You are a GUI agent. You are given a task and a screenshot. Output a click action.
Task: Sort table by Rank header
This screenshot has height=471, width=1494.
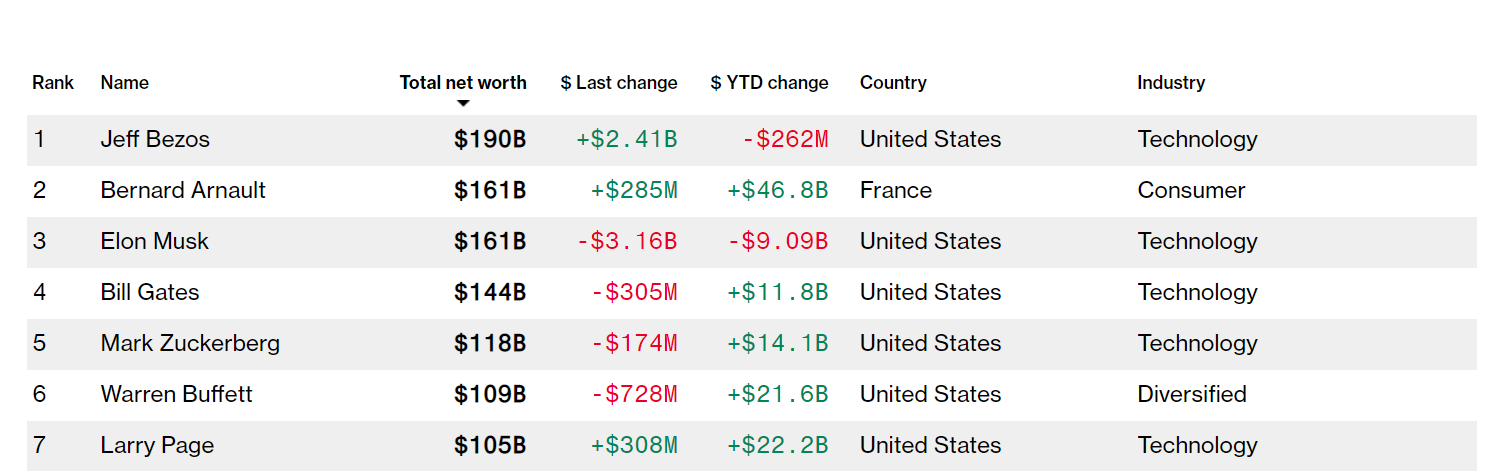53,83
